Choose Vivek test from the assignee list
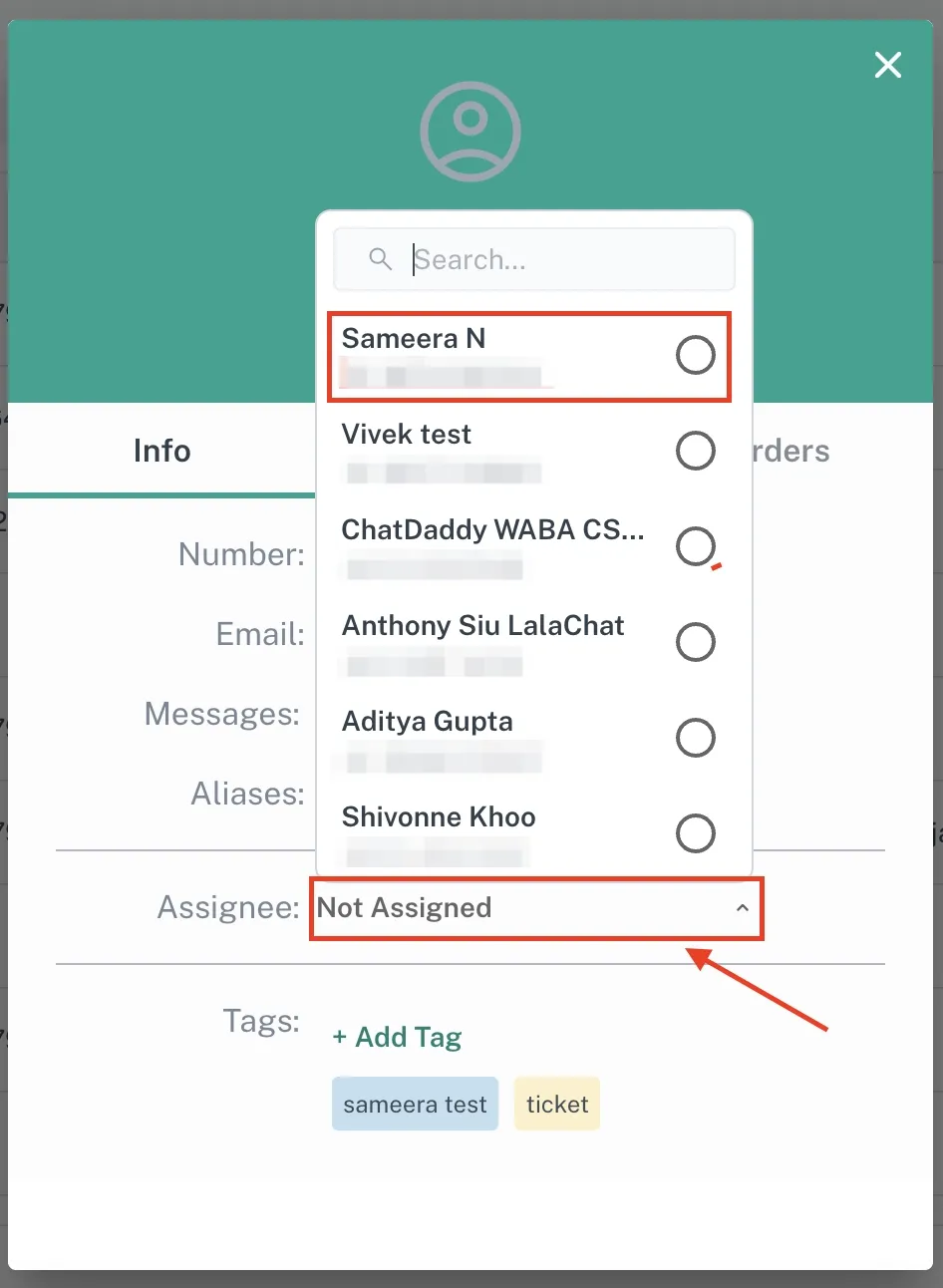This screenshot has height=1288, width=943. 407,435
